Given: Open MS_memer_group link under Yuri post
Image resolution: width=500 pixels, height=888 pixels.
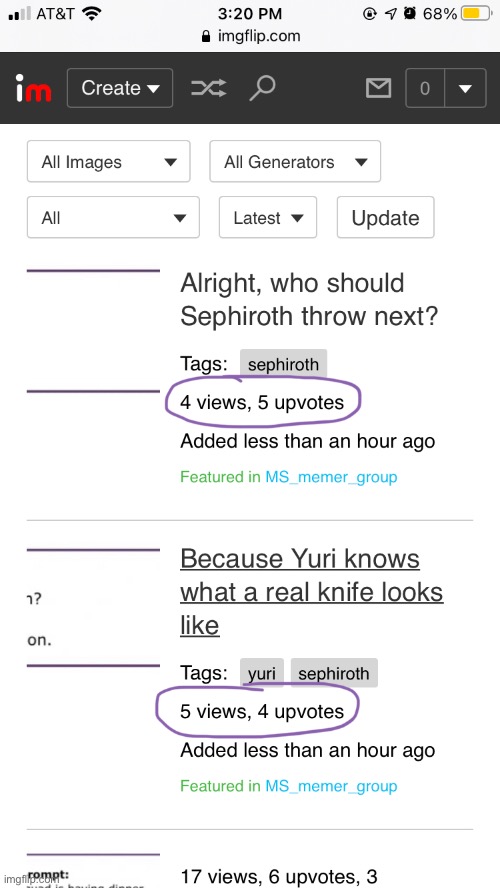Looking at the screenshot, I should pos(331,786).
